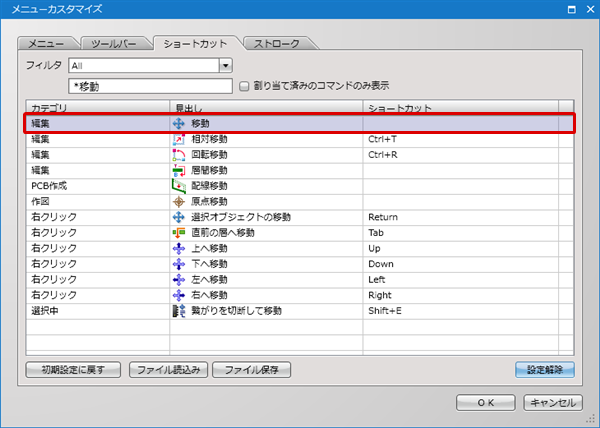Open the フィルタ All dropdown
This screenshot has height=428, width=600.
coord(225,66)
